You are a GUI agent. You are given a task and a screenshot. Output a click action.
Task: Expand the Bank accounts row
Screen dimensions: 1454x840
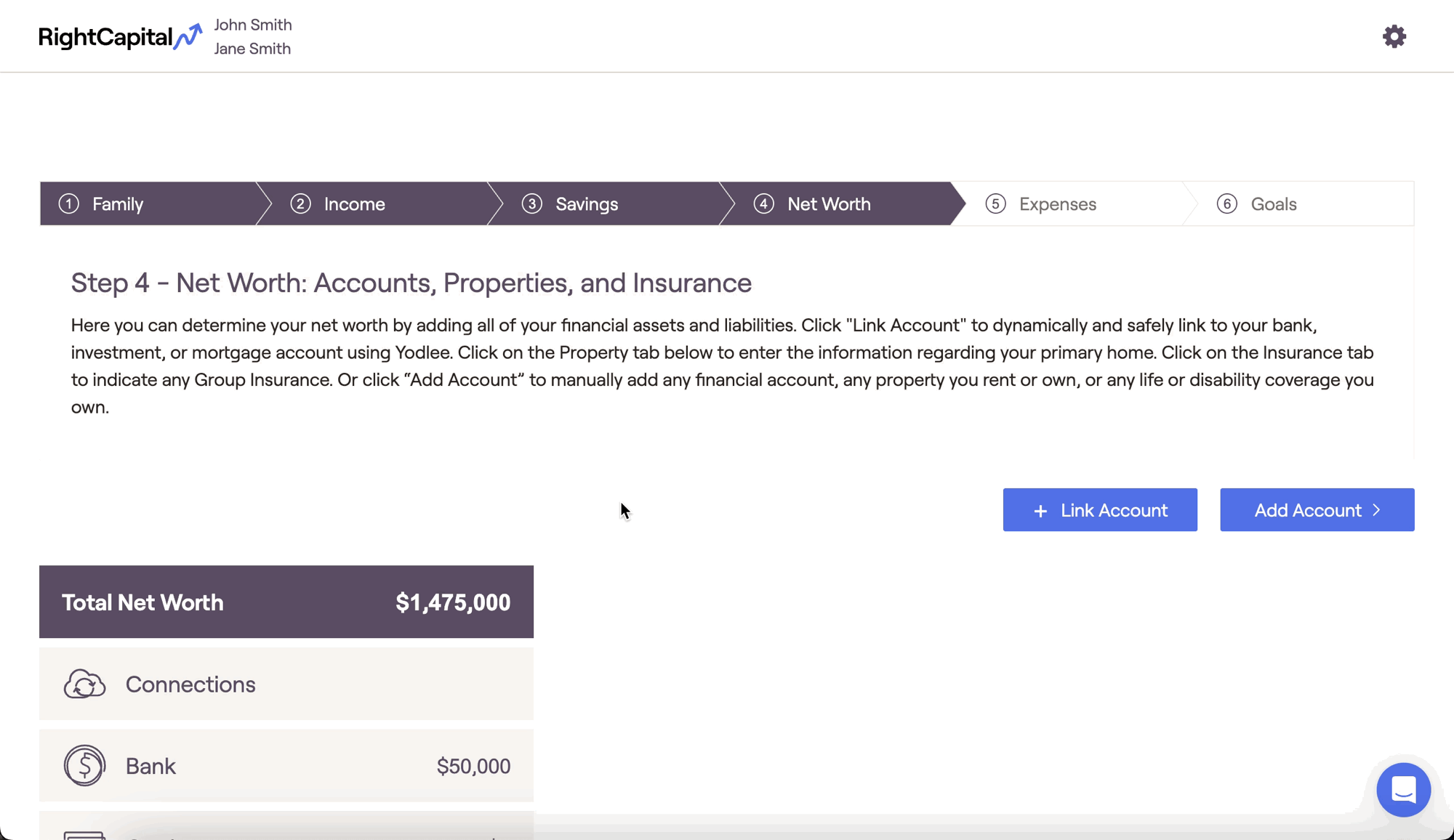[x=286, y=765]
